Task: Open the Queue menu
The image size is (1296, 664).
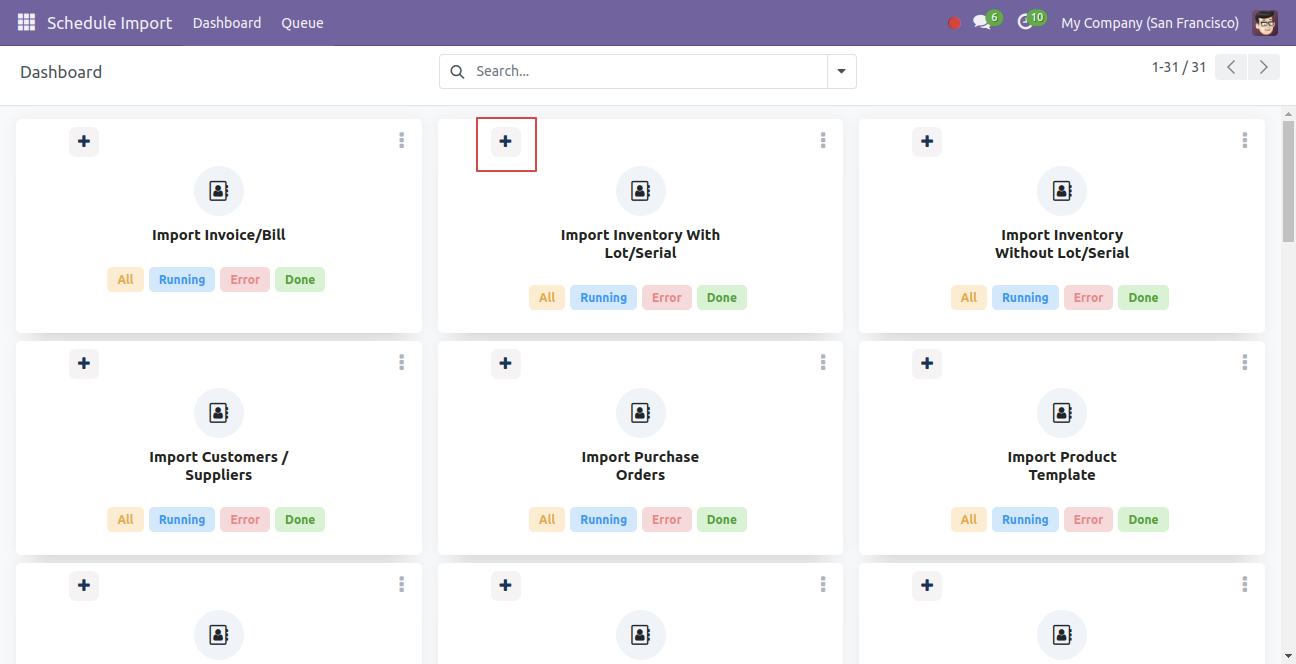Action: click(302, 23)
